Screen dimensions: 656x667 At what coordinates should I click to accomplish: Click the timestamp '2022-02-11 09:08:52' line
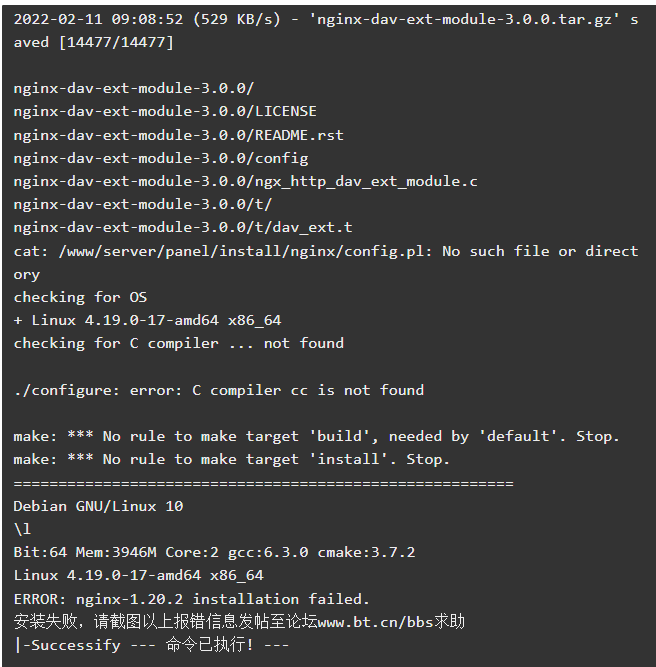[x=326, y=31]
